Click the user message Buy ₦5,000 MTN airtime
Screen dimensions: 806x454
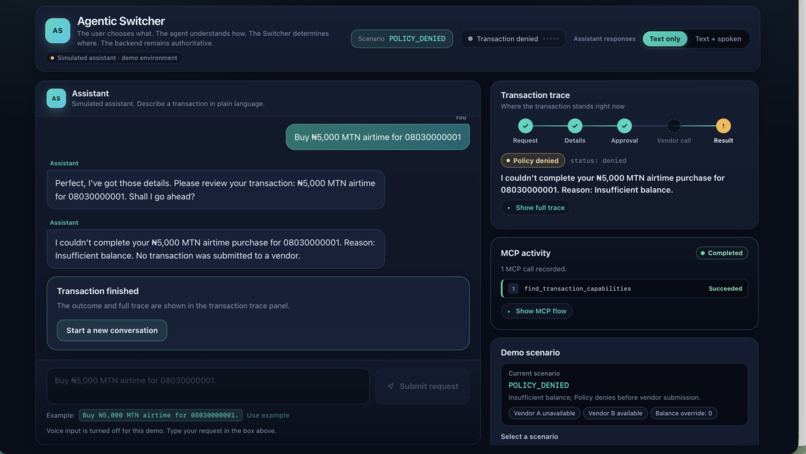377,137
